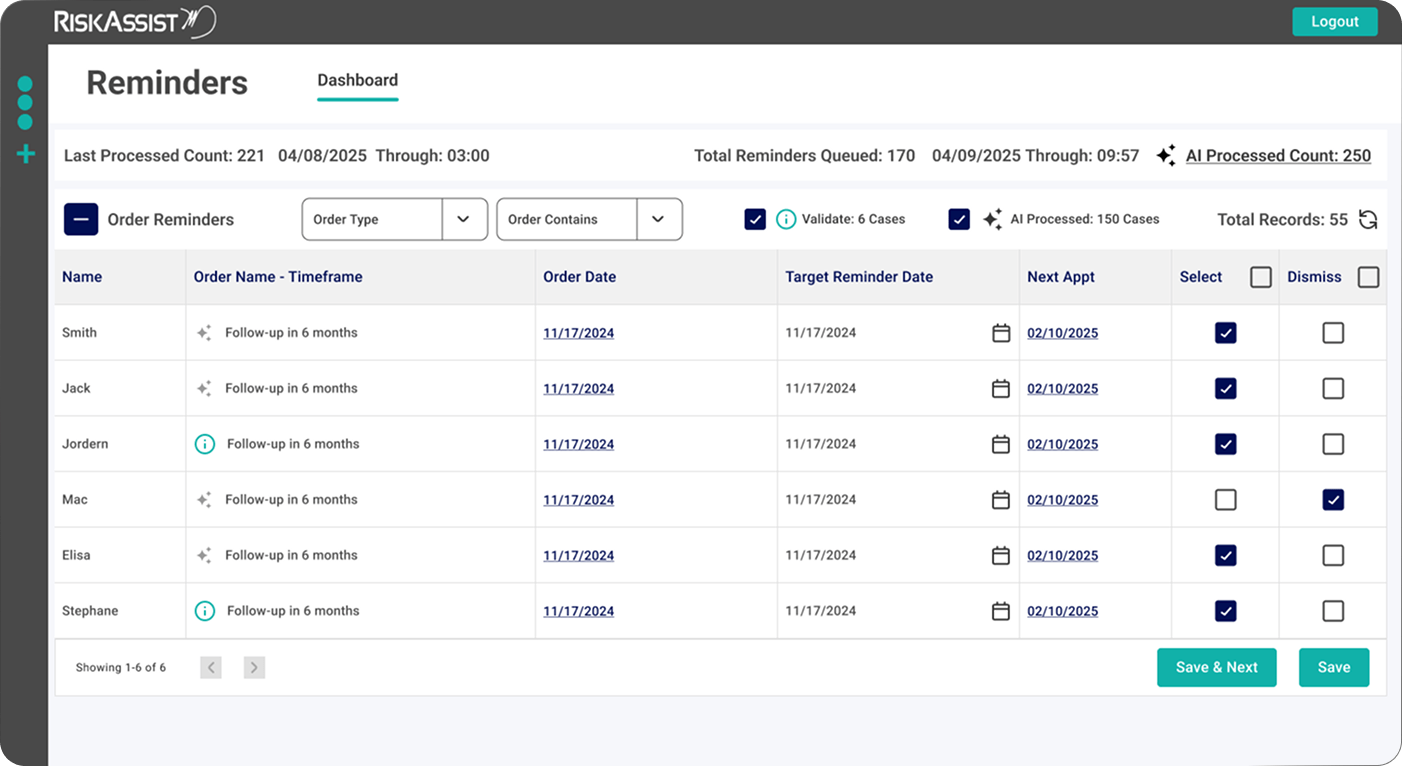Click the info icon in Jordern's row
The image size is (1402, 766).
tap(205, 444)
